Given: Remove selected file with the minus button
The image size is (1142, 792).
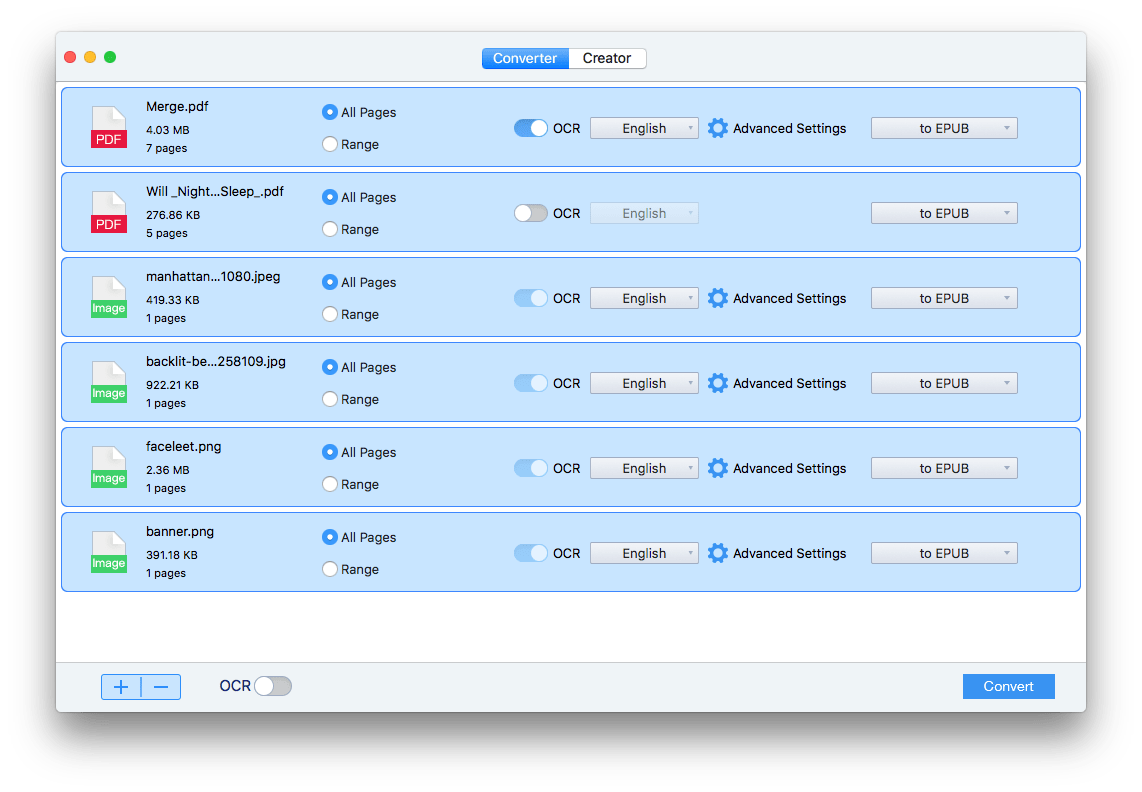Looking at the screenshot, I should click(161, 686).
